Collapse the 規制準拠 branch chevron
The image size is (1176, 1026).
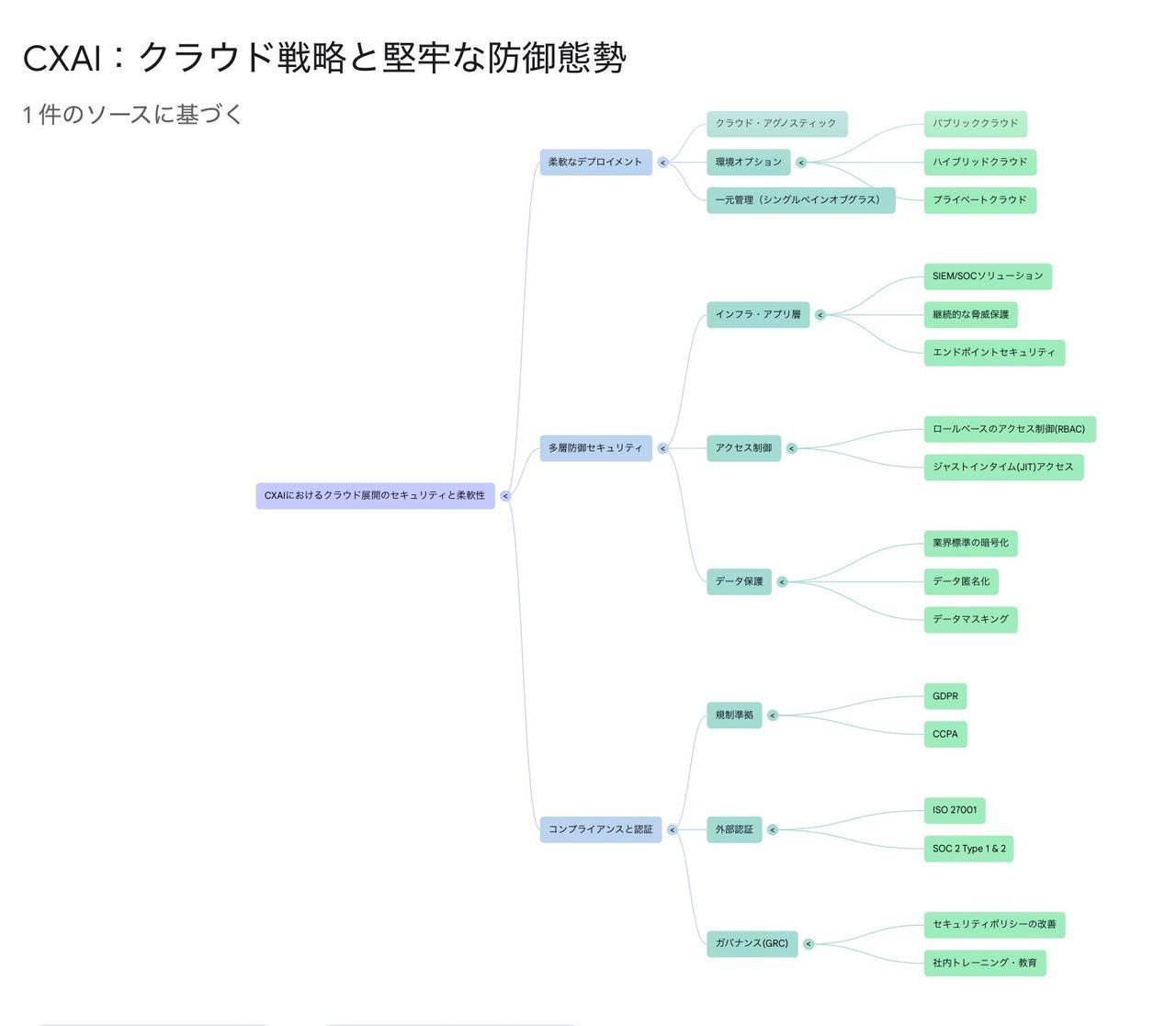(773, 716)
